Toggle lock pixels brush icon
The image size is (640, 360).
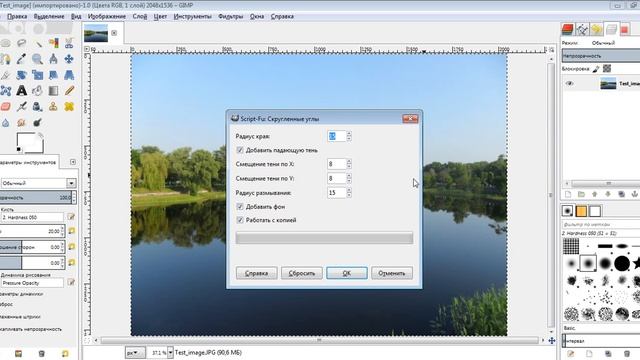(x=596, y=69)
